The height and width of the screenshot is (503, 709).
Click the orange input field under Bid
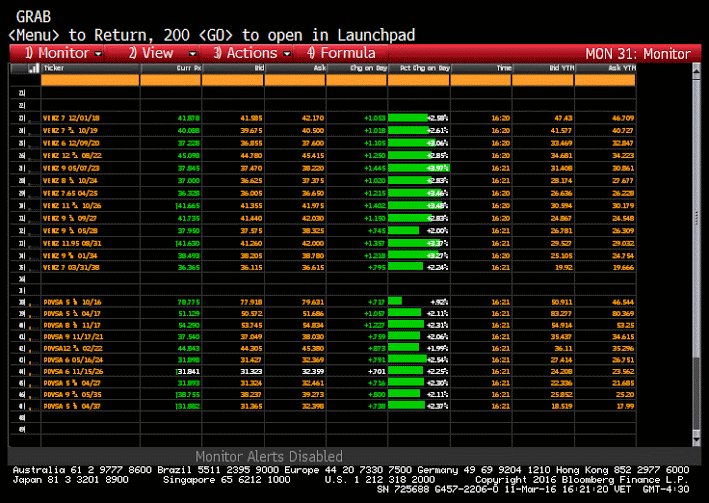tap(233, 80)
